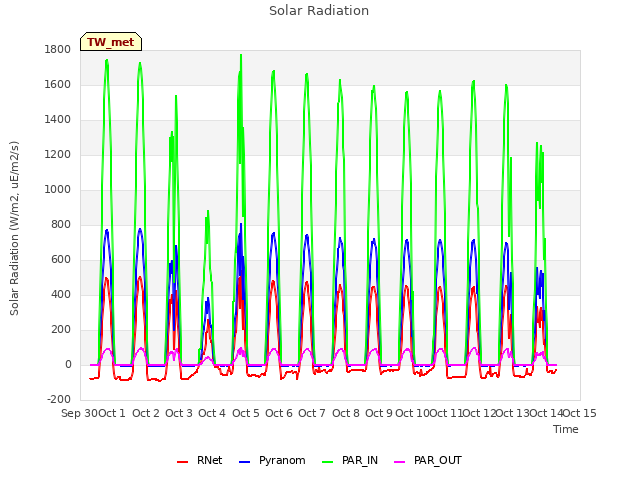
Task: Click the magenta PAR_OUT legend swatch
Action: point(400,462)
